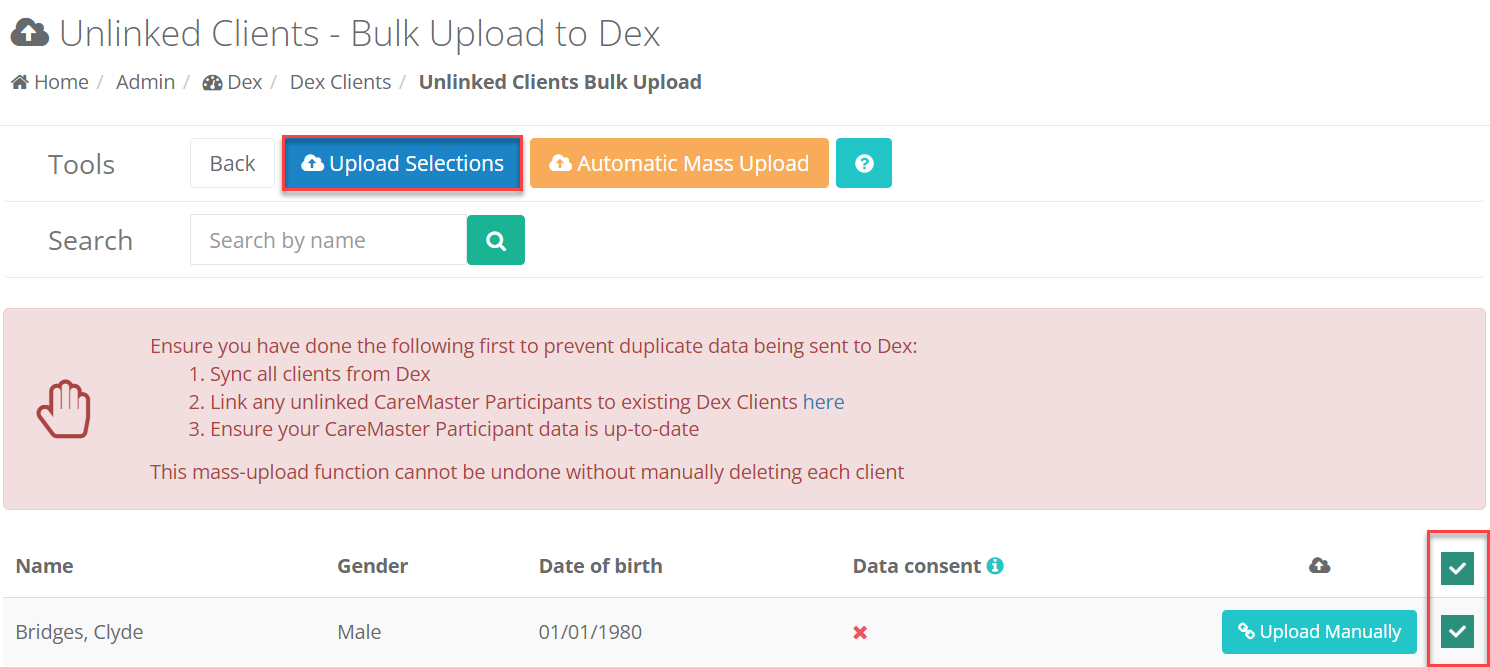Start Automatic Mass Upload
Screen dimensions: 1490x667
[x=679, y=163]
